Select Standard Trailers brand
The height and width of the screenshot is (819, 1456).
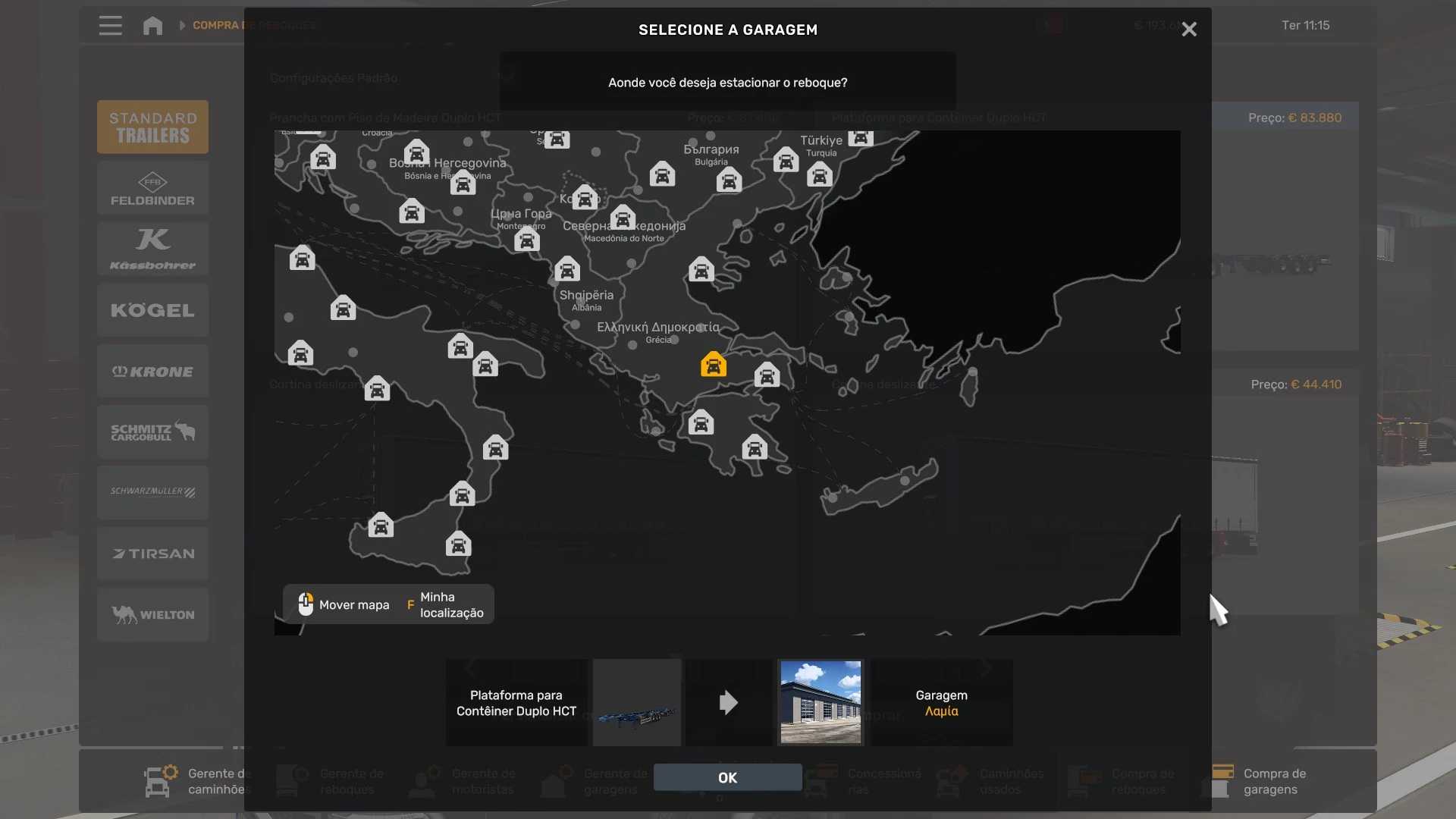pyautogui.click(x=152, y=127)
